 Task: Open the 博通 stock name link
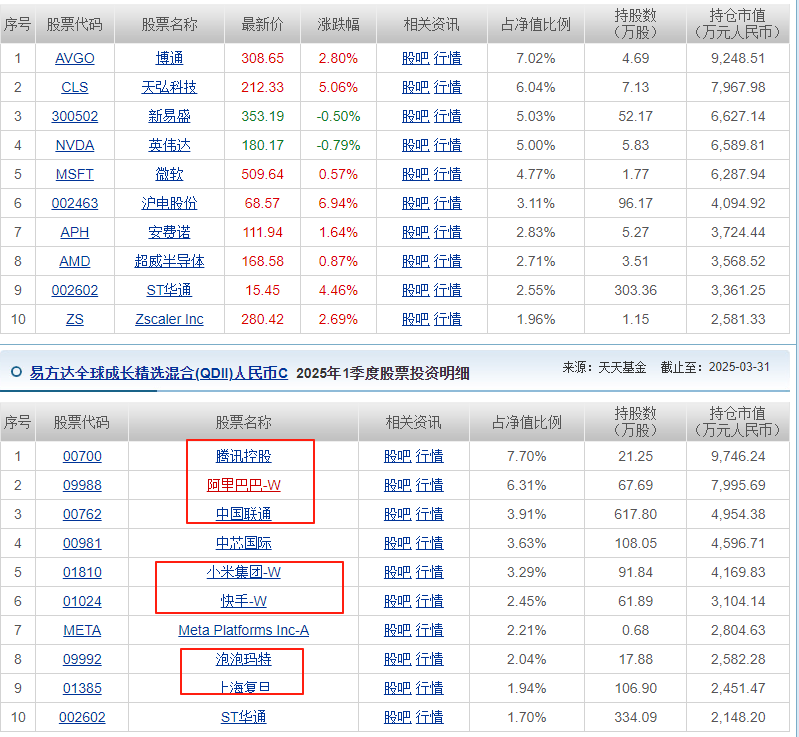[x=169, y=58]
